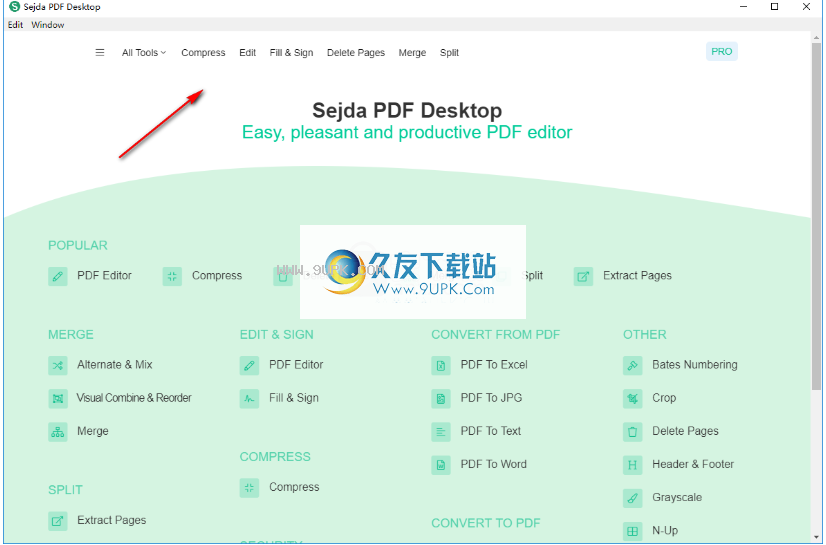Open the PDF To JPG link
This screenshot has width=826, height=545.
pyautogui.click(x=491, y=398)
